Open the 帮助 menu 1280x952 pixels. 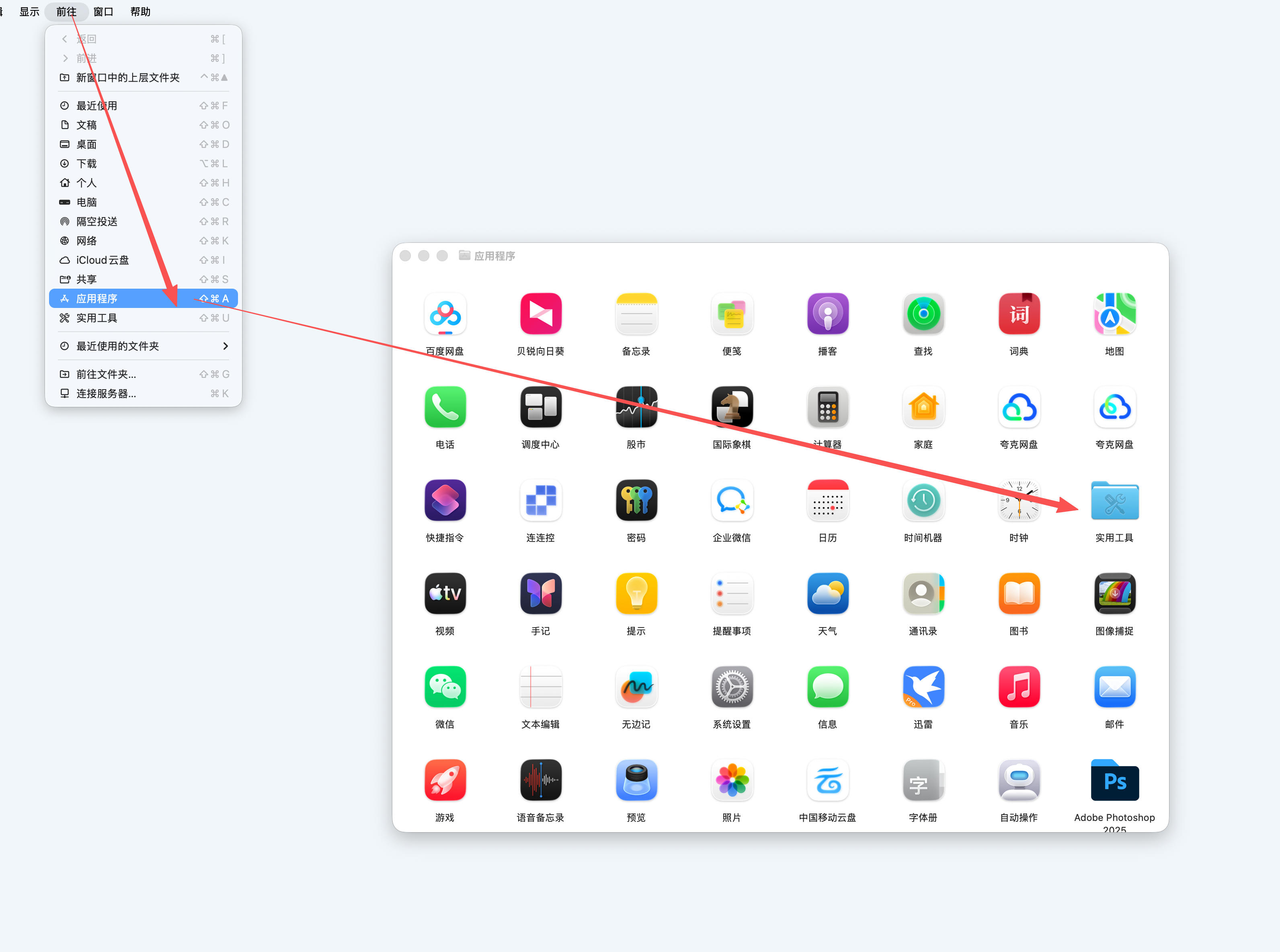point(140,12)
